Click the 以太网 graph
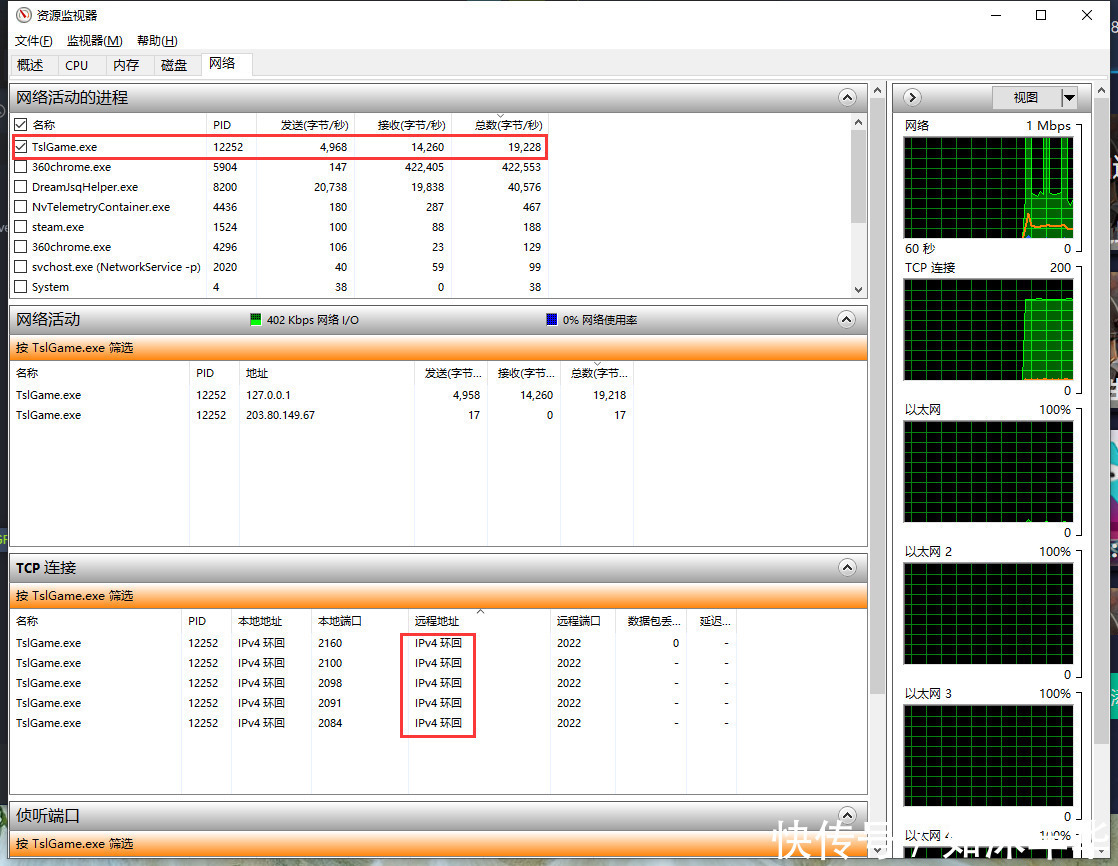 988,472
